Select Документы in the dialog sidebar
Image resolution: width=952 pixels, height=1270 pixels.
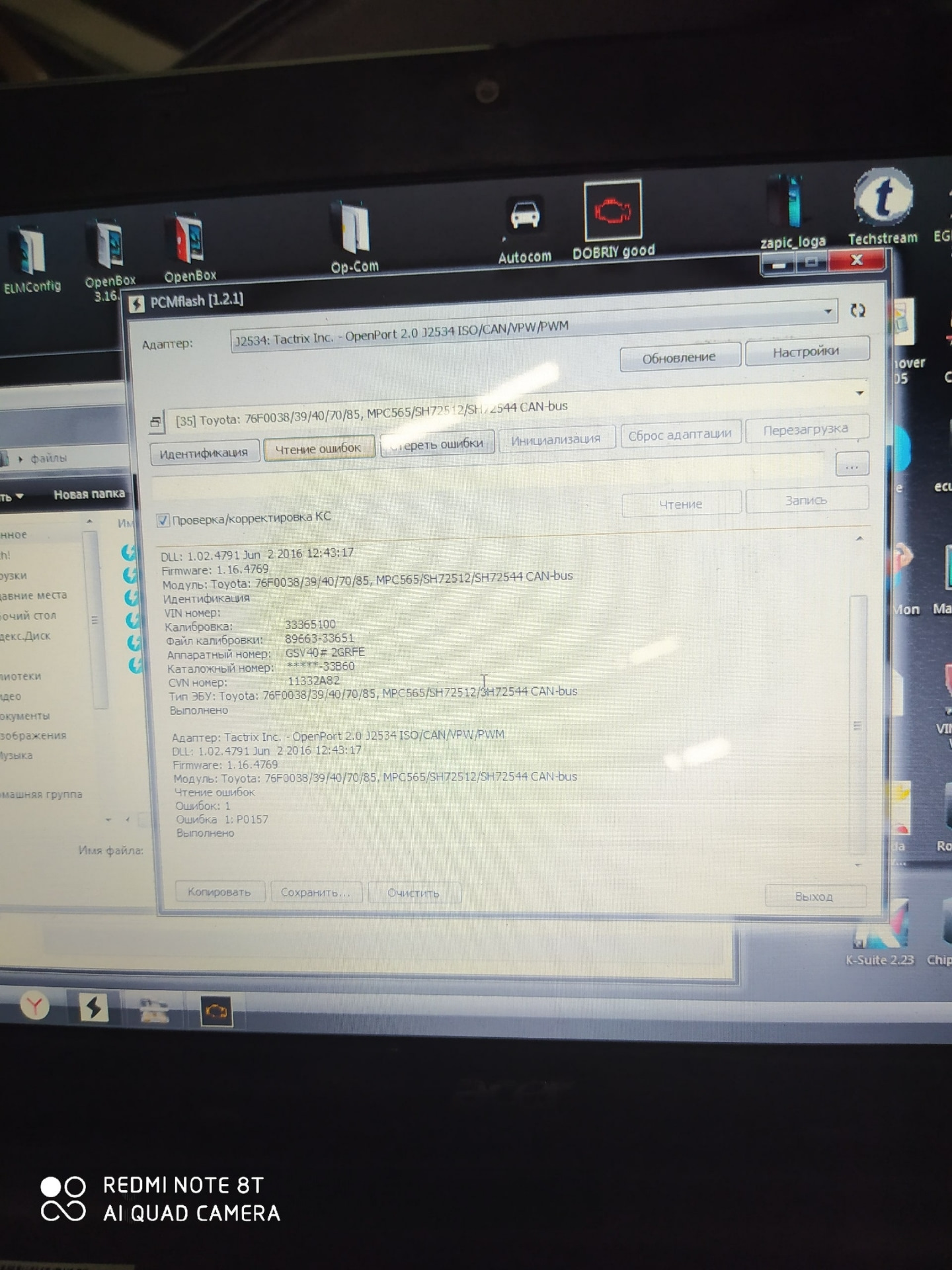[24, 716]
